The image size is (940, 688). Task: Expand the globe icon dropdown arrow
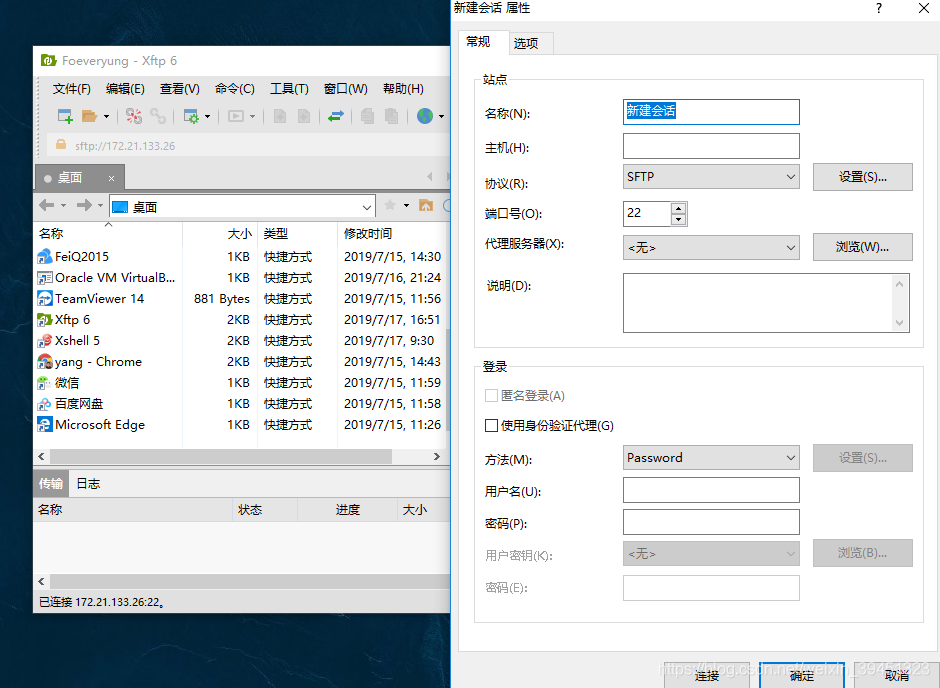tap(441, 116)
